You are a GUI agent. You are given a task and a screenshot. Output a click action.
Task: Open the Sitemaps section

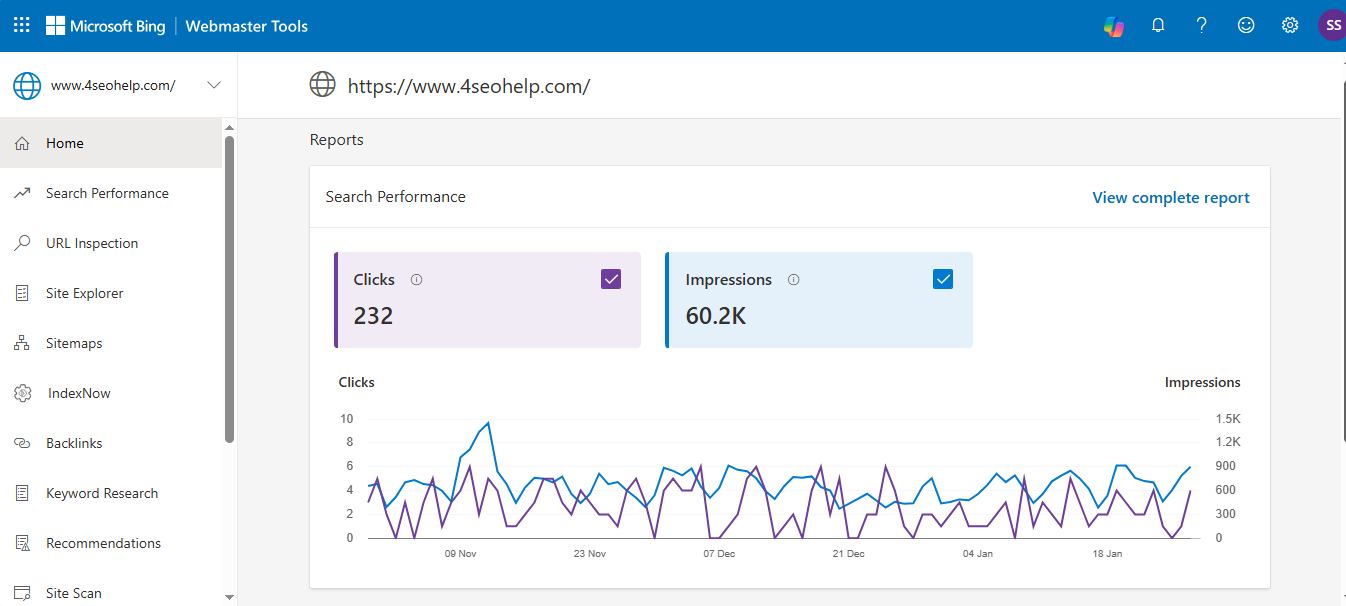click(x=74, y=342)
